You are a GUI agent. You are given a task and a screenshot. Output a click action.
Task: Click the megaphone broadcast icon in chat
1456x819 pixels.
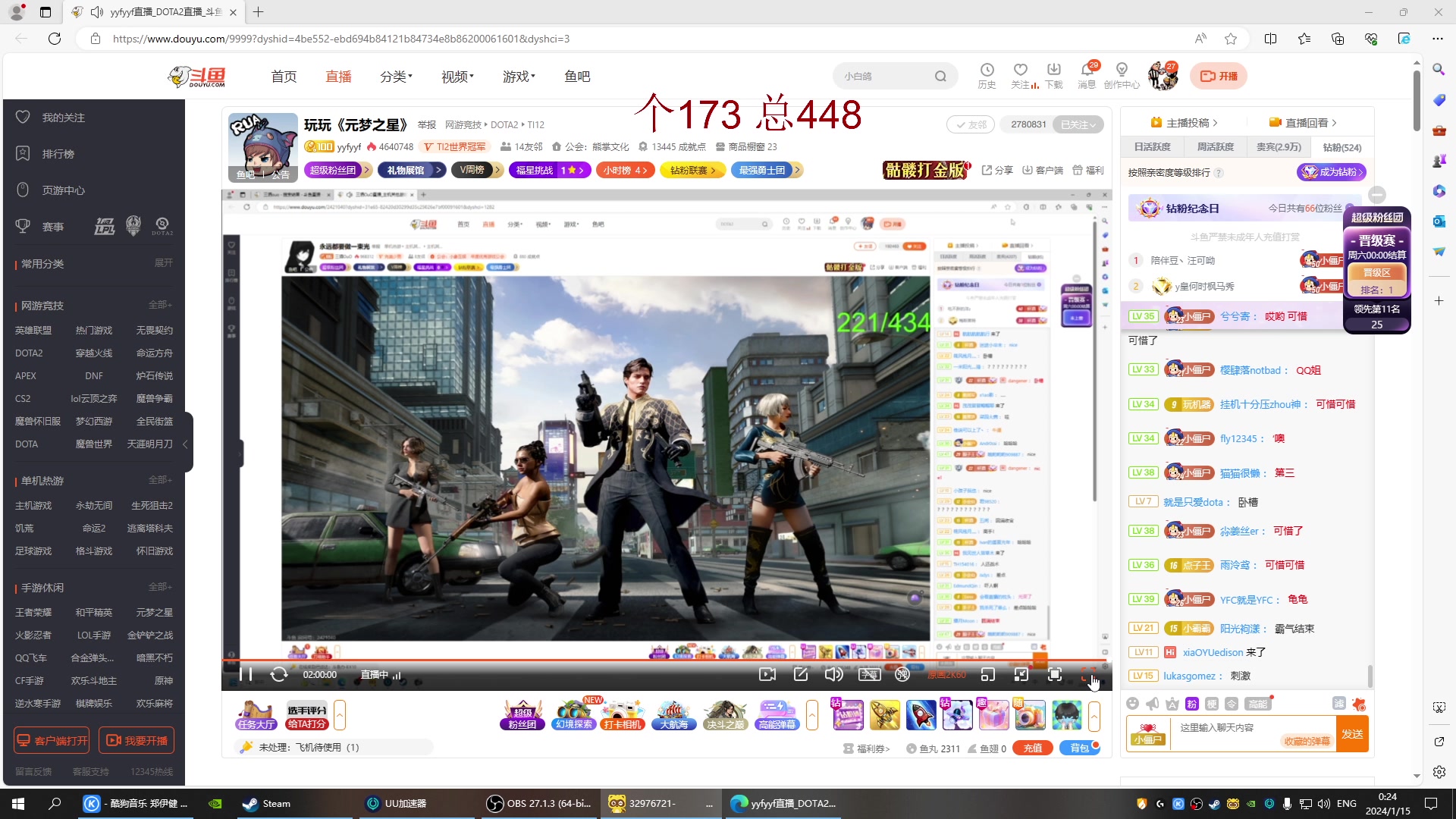(x=1153, y=704)
